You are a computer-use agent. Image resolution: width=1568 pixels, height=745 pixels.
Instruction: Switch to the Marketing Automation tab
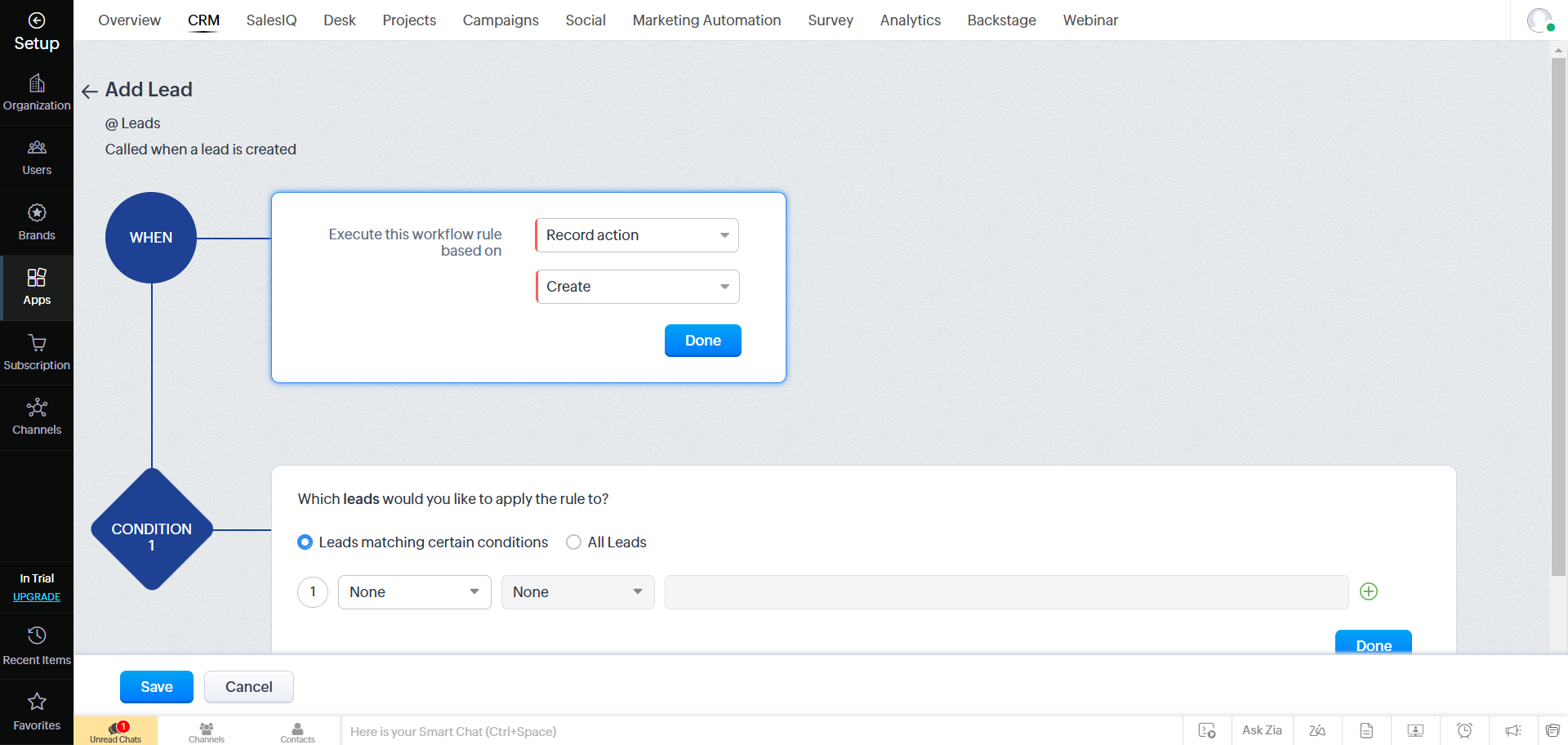click(706, 20)
